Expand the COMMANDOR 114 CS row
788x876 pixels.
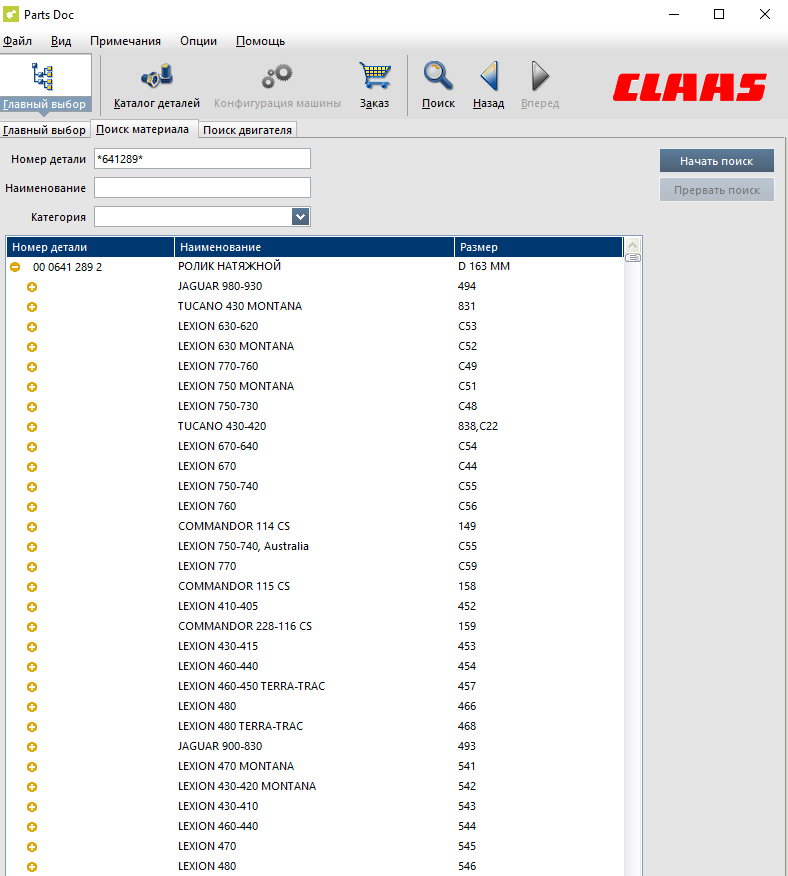32,527
